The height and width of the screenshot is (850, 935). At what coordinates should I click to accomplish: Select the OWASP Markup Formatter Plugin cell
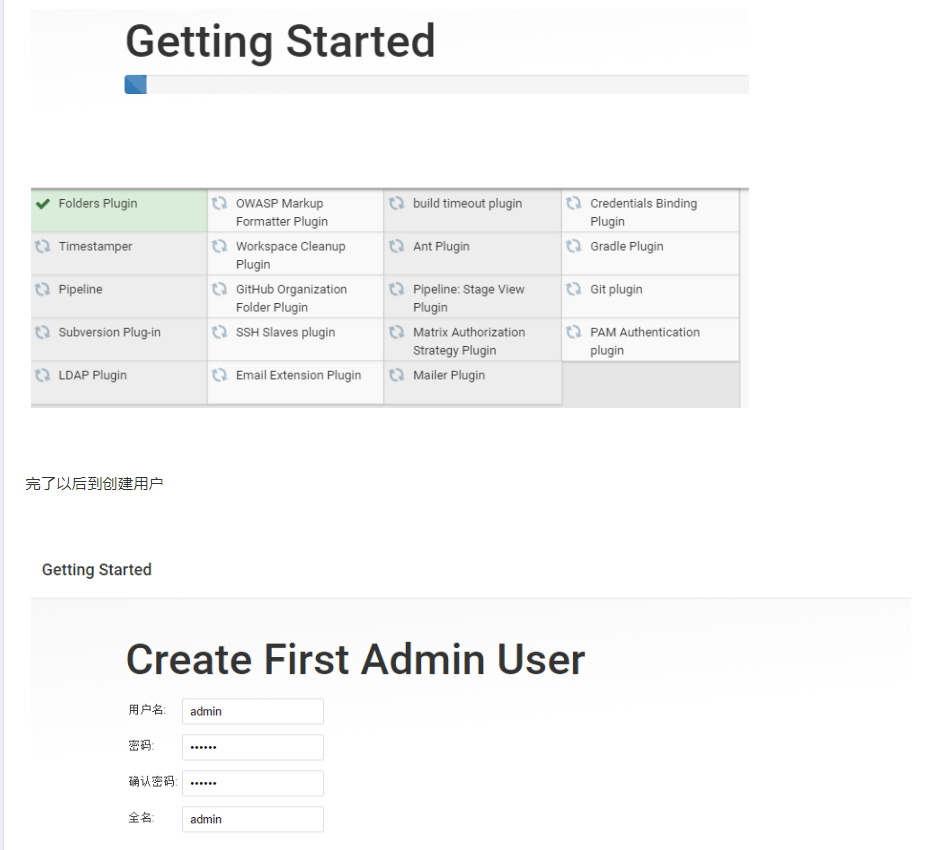[x=280, y=212]
